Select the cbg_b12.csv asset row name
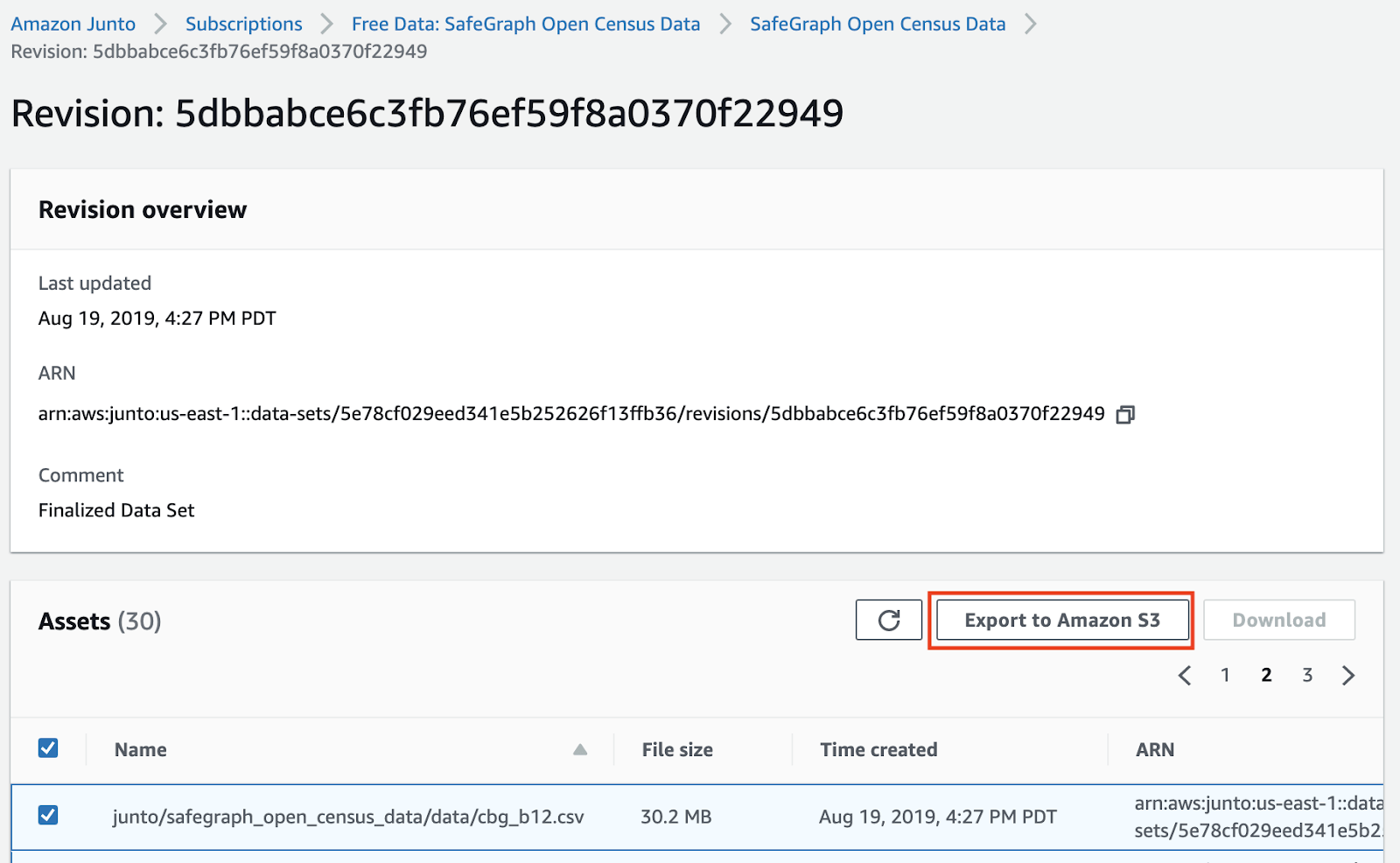Image resolution: width=1400 pixels, height=863 pixels. coord(348,817)
